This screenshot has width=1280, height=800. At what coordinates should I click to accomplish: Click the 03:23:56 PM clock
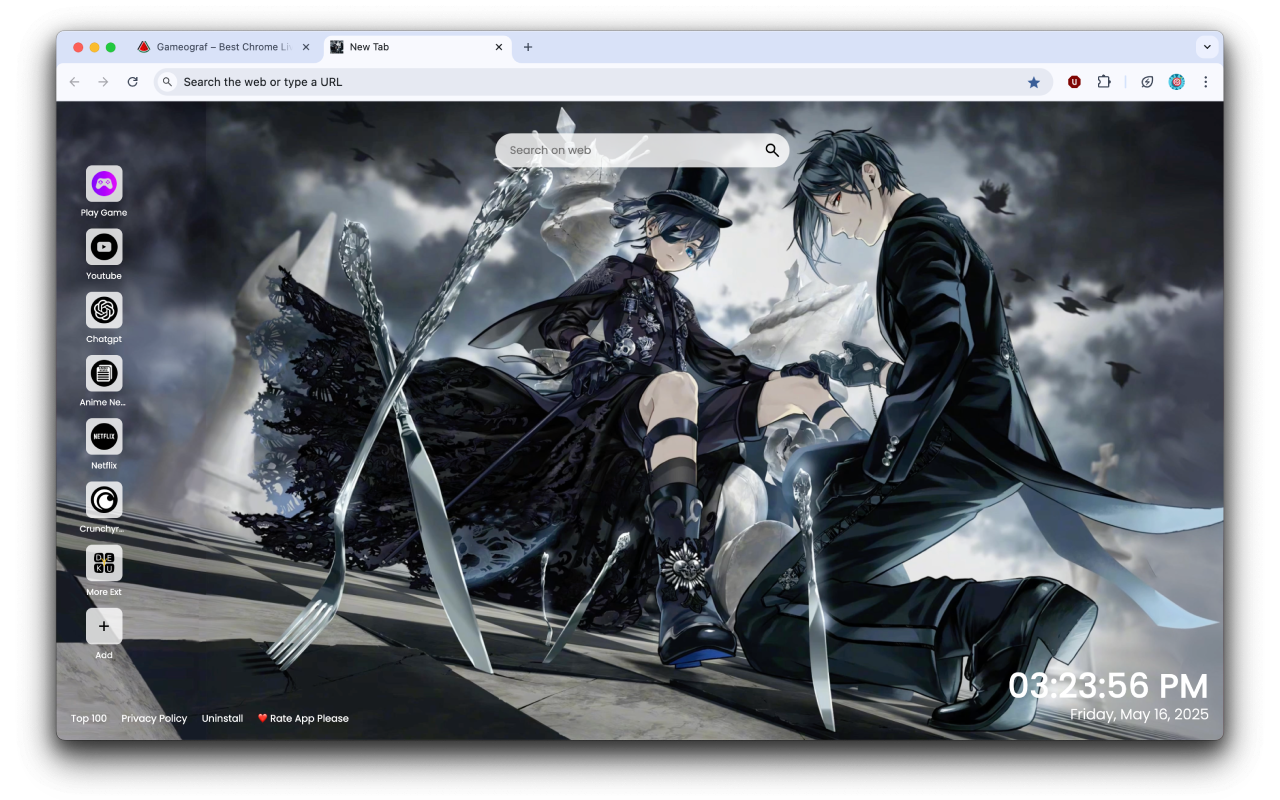pos(1108,686)
